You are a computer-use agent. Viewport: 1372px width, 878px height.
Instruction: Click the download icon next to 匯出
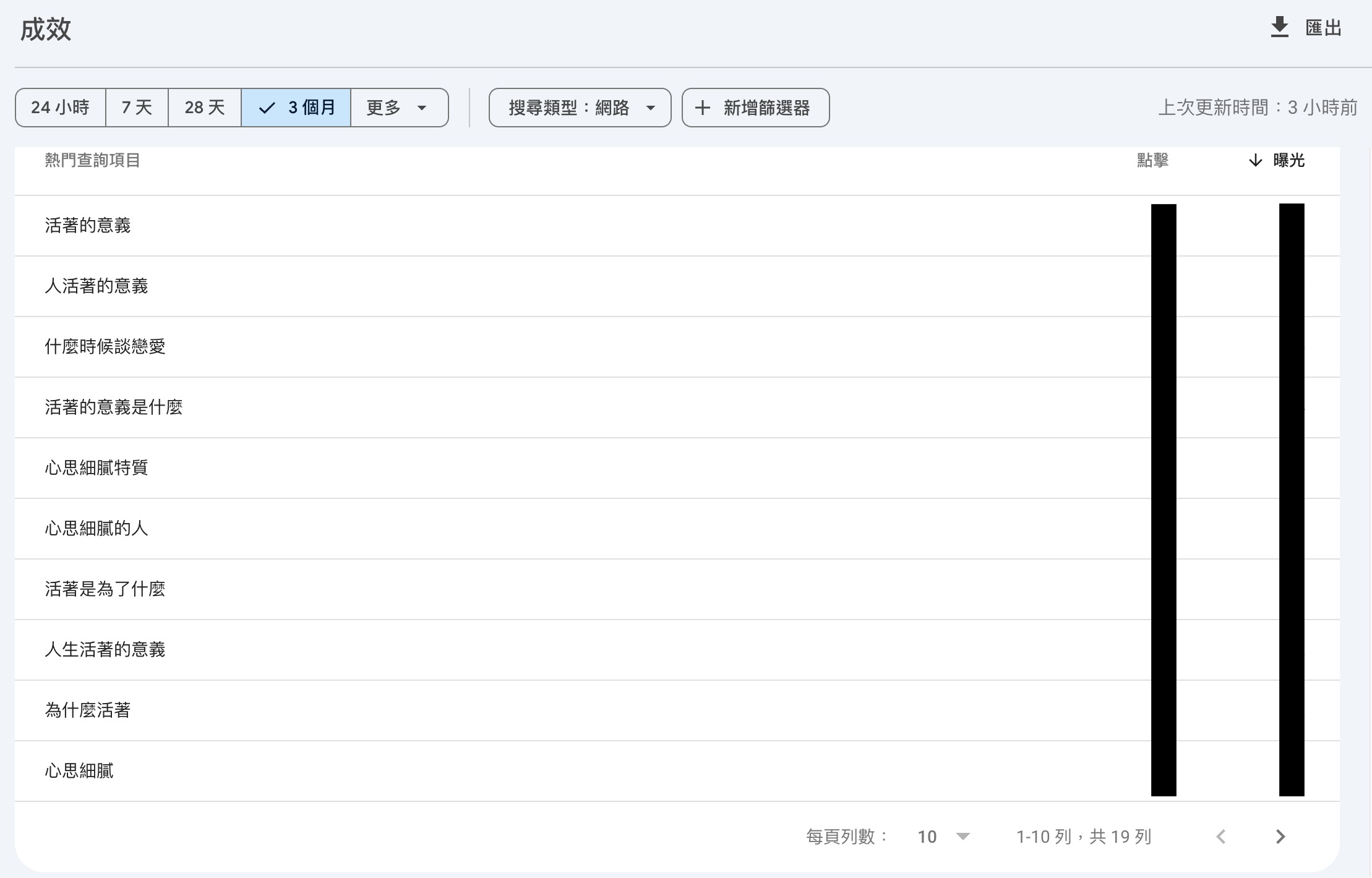point(1279,27)
